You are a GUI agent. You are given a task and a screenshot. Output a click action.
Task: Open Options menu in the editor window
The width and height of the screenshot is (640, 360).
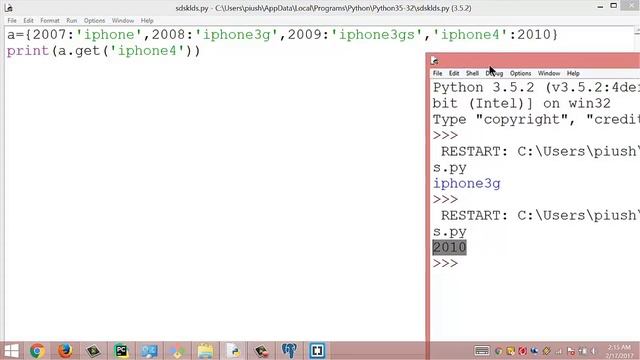[94, 20]
